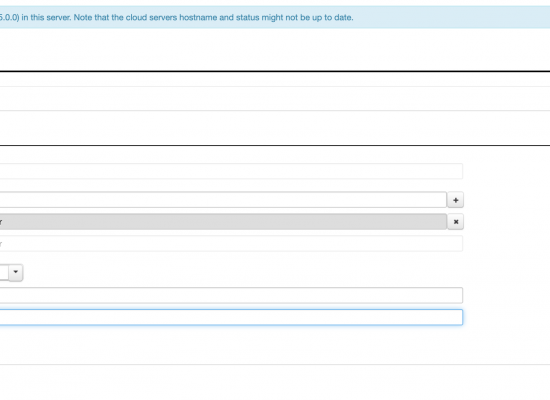Click the select box beside the caret
Image resolution: width=550 pixels, height=400 pixels.
(x=4, y=273)
